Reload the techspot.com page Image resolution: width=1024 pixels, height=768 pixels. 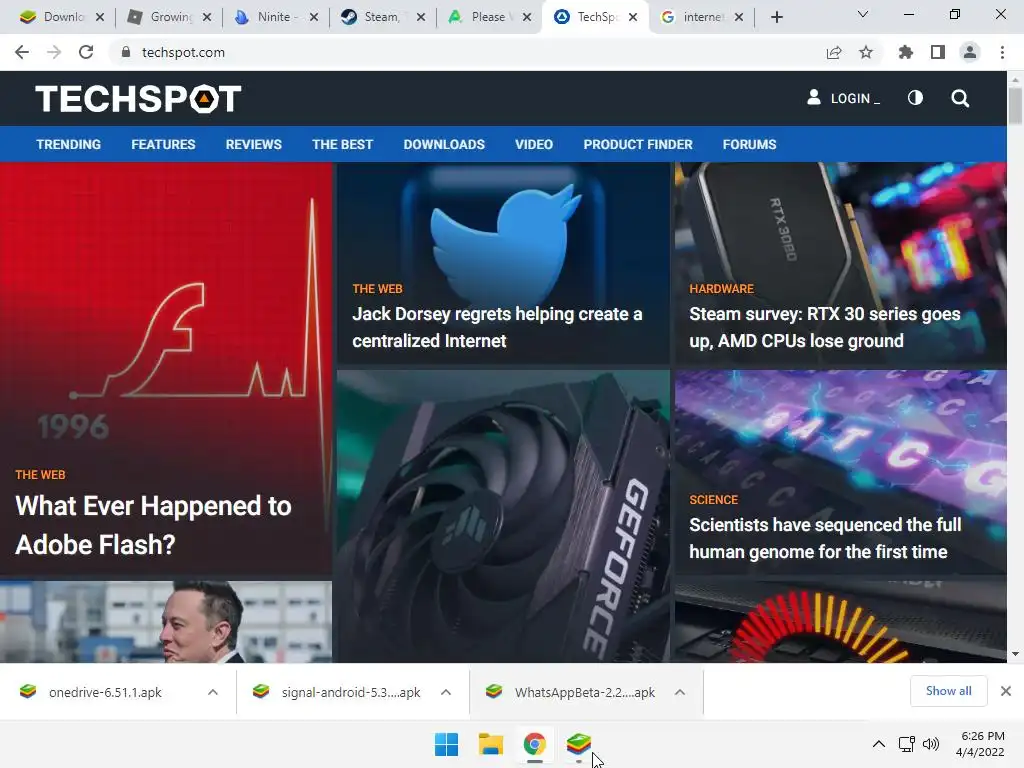click(86, 52)
